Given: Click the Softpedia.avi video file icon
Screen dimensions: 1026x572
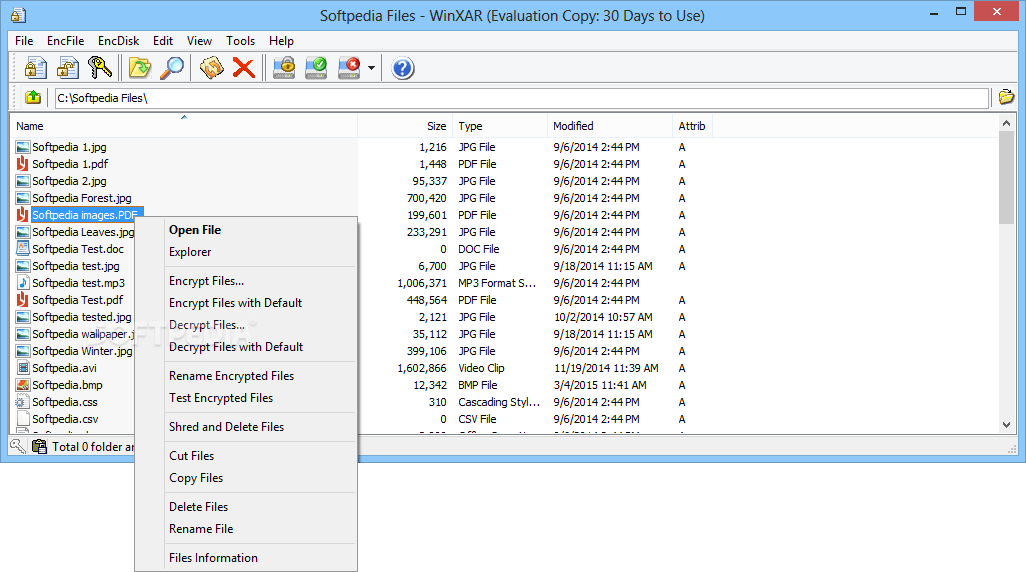Looking at the screenshot, I should 23,368.
